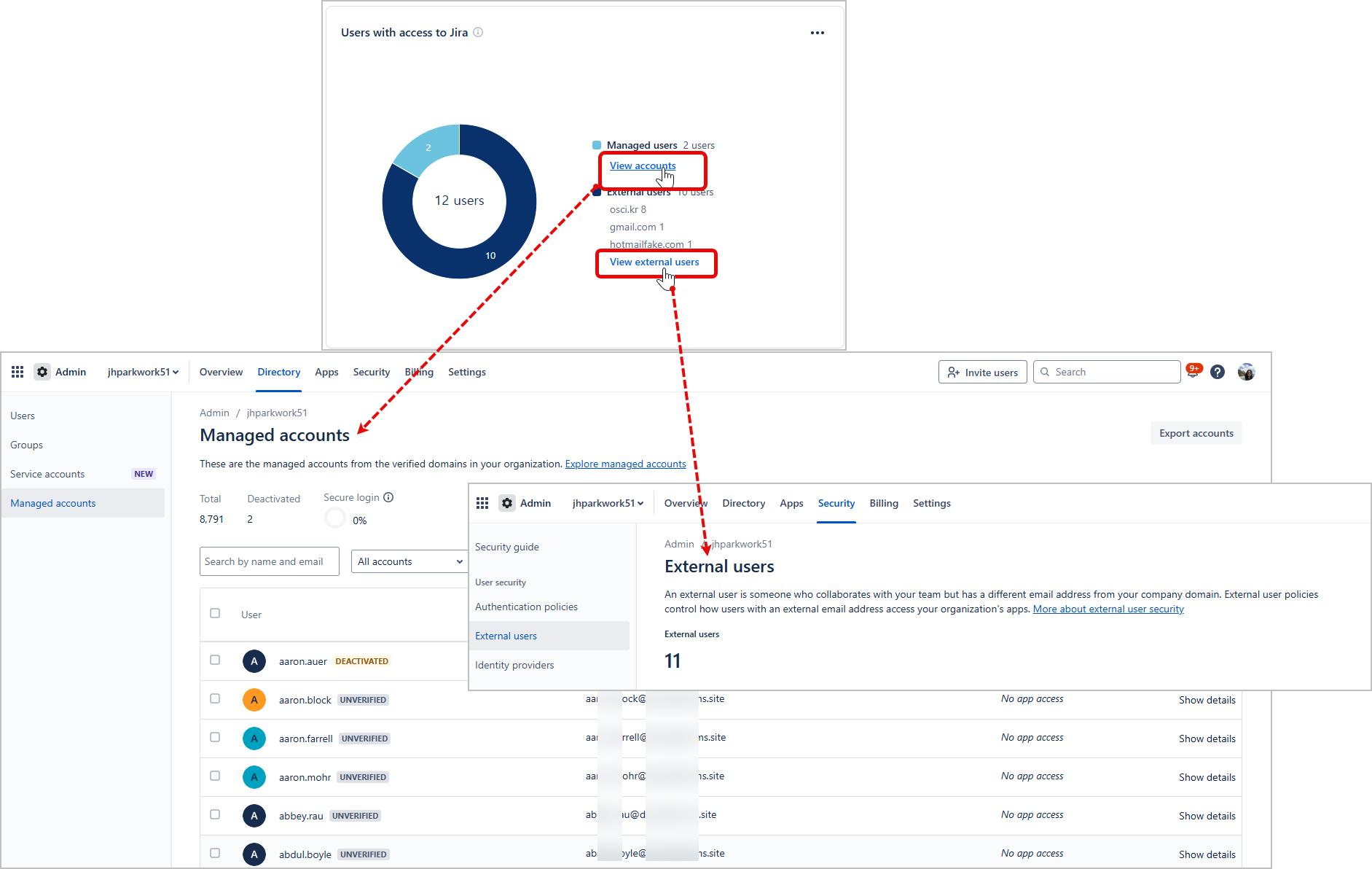
Task: Open notifications bell with 9+ badge
Action: coord(1193,371)
